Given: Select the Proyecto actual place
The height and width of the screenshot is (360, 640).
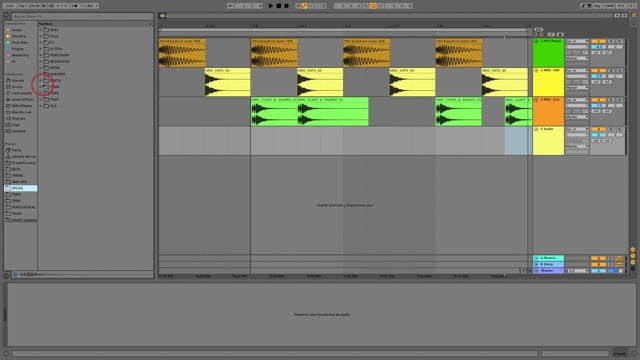Looking at the screenshot, I should [x=20, y=163].
